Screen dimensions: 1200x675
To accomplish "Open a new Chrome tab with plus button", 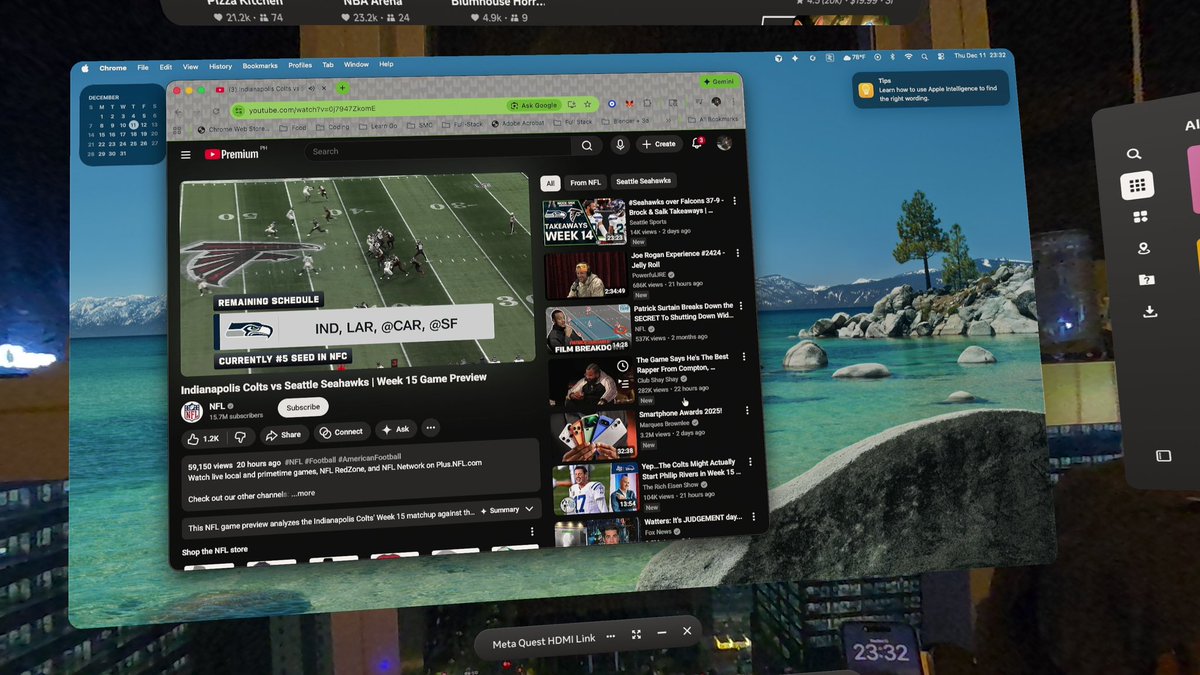I will [341, 88].
